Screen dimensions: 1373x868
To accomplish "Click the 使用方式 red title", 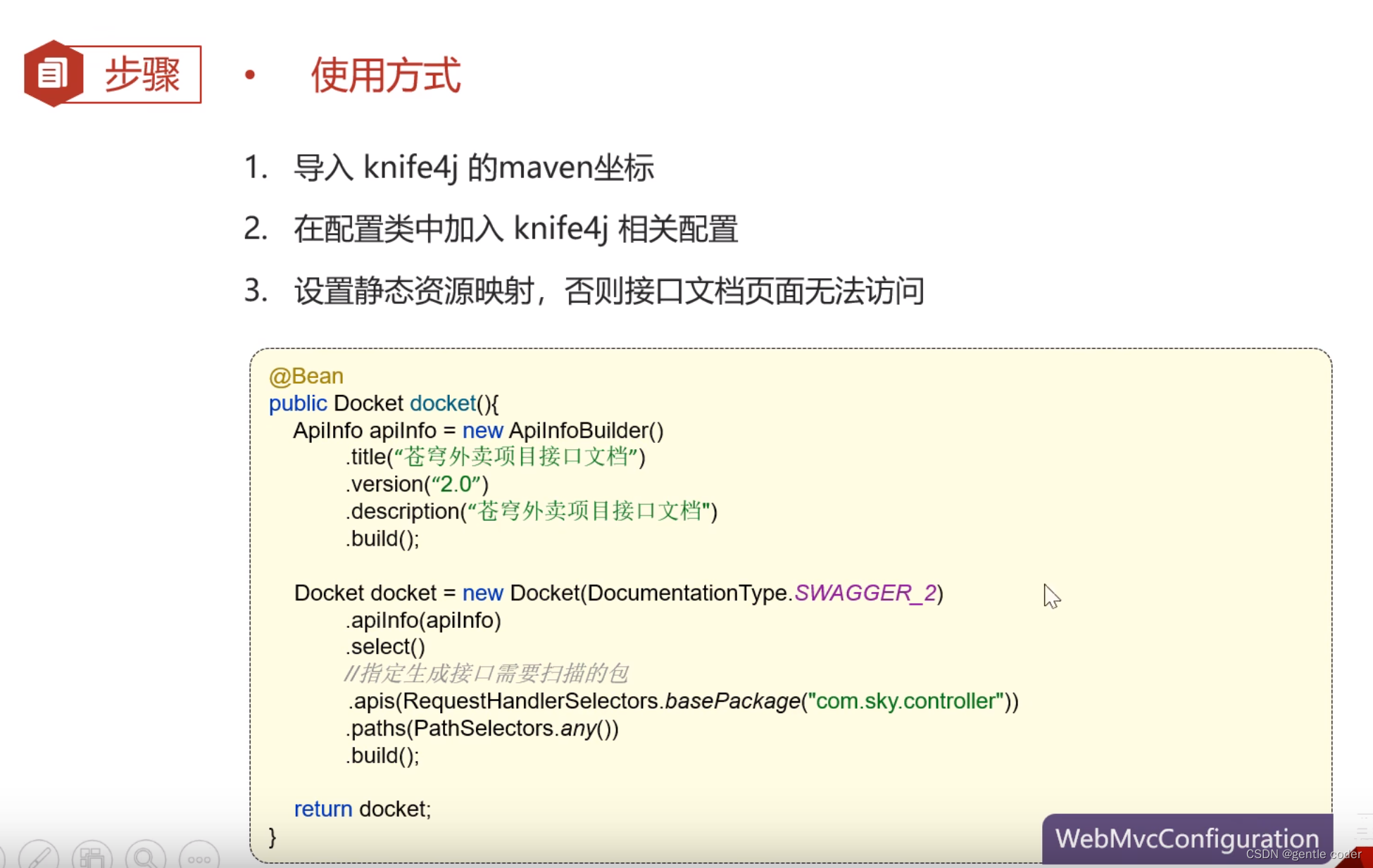I will tap(386, 75).
